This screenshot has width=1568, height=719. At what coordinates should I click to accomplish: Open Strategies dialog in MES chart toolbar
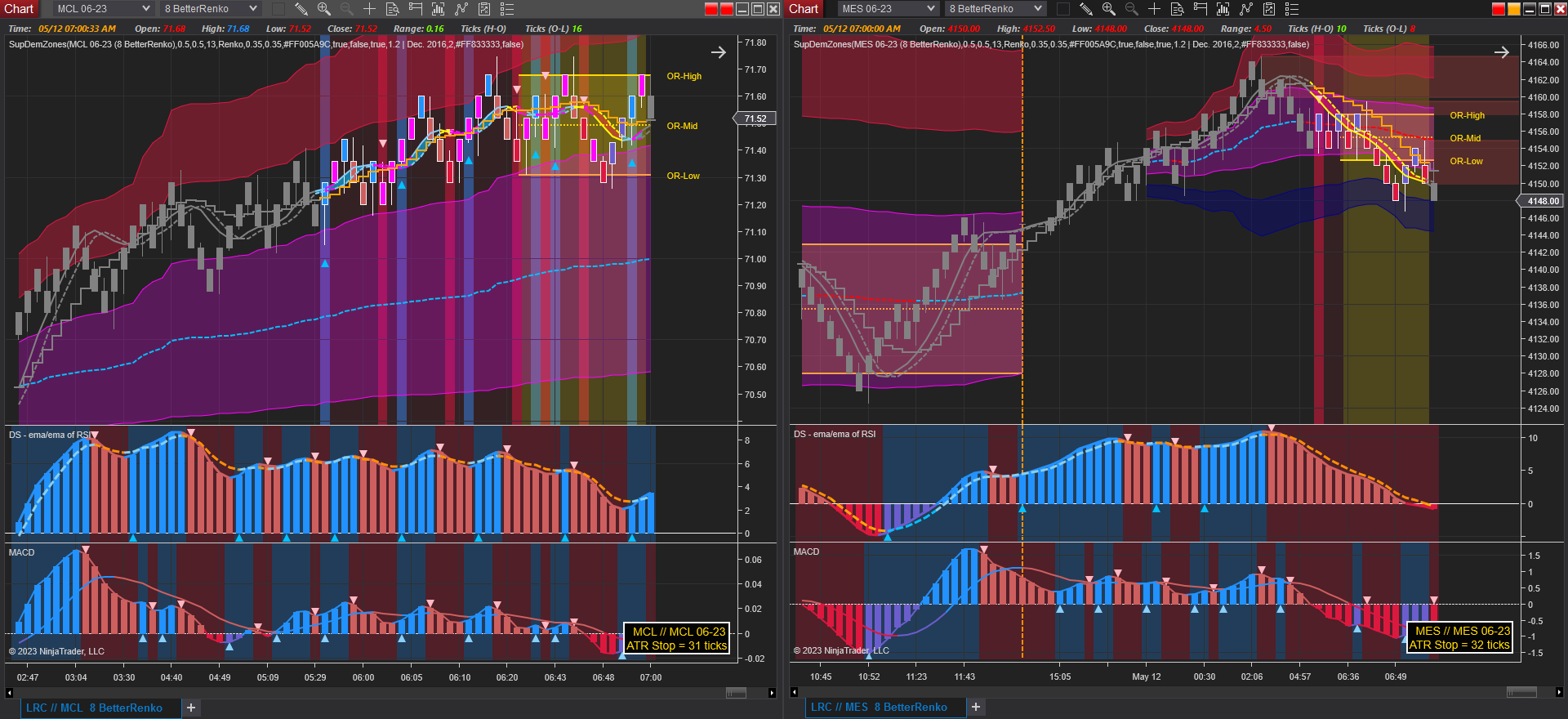1269,9
